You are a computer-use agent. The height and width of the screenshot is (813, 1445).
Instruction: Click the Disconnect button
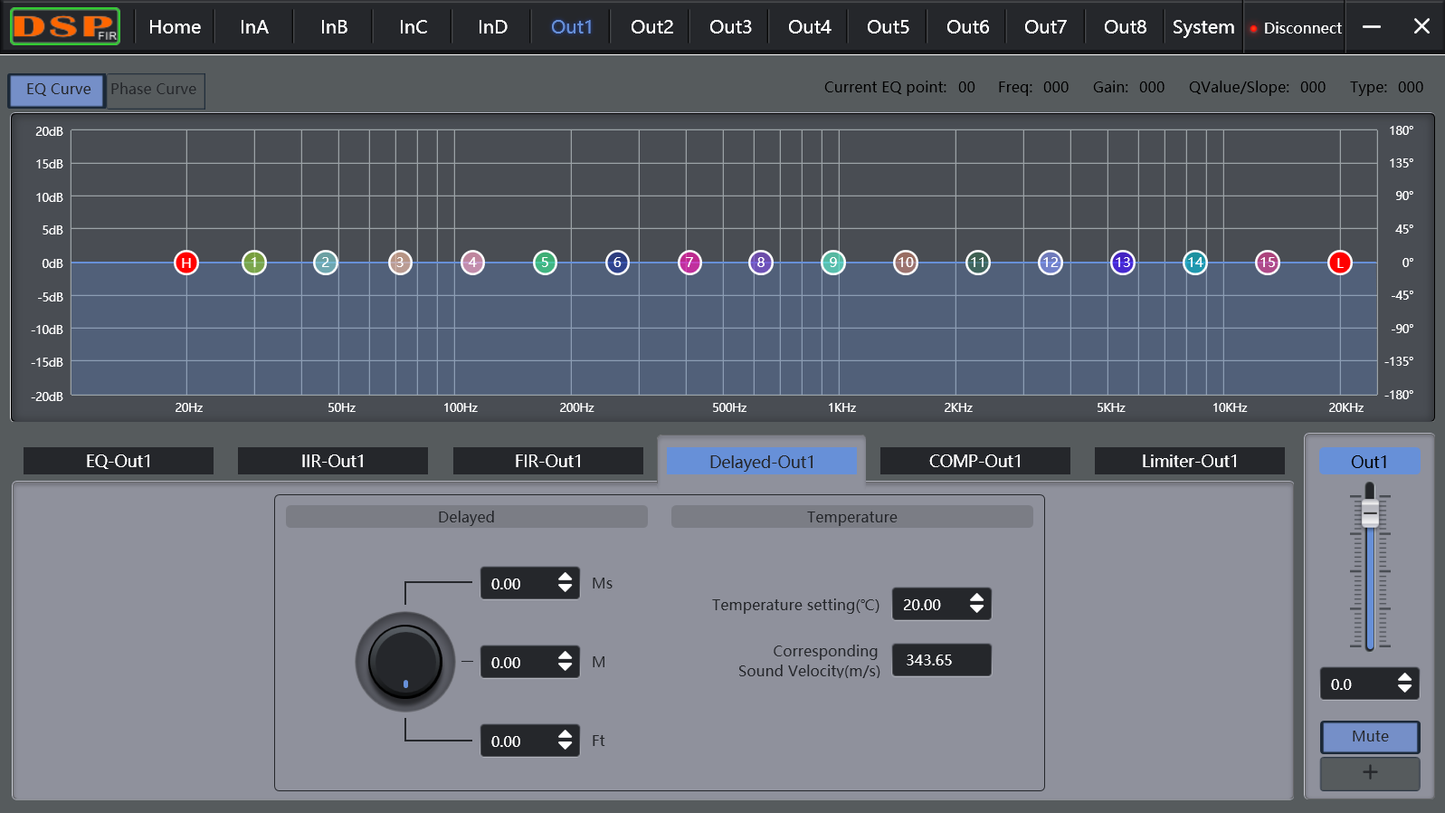[x=1295, y=28]
